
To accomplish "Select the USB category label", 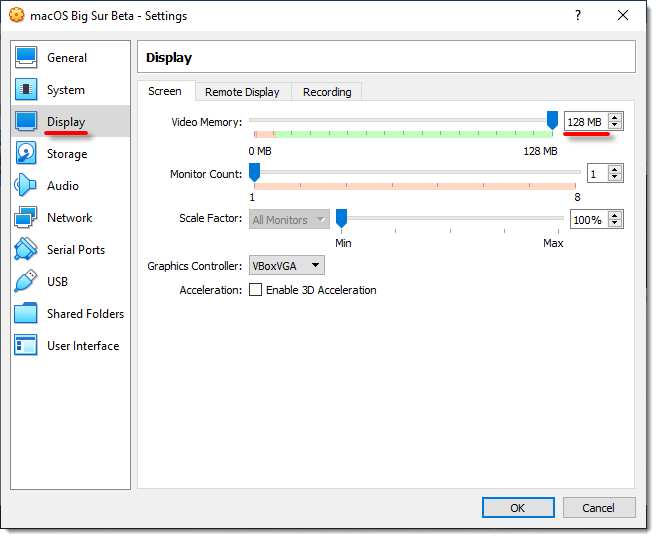I will [x=57, y=282].
